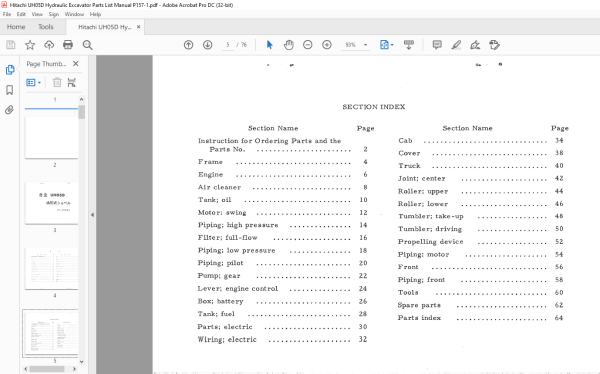Image resolution: width=600 pixels, height=374 pixels.
Task: Click the 'Cab' index entry
Action: coord(405,140)
